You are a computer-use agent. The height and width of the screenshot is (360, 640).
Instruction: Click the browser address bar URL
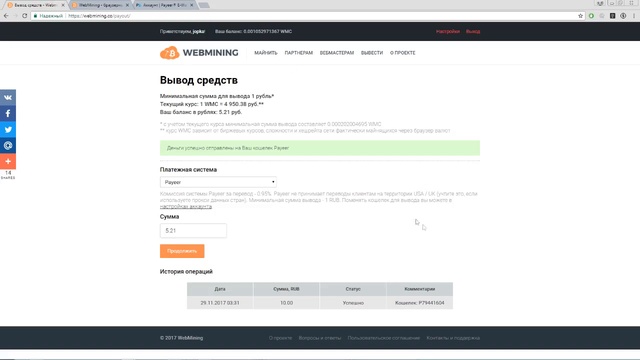(x=99, y=16)
